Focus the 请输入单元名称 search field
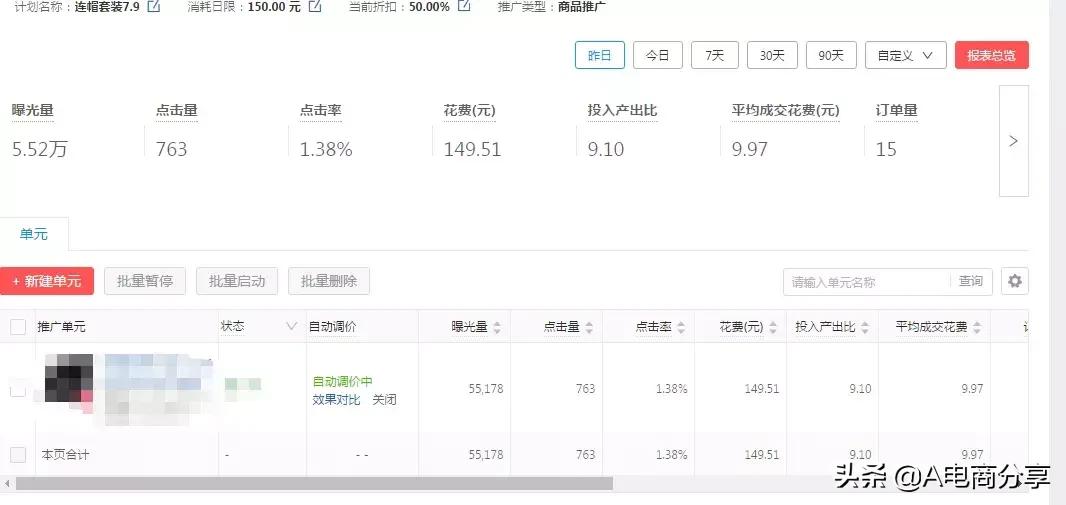Viewport: 1066px width, 505px height. click(867, 282)
